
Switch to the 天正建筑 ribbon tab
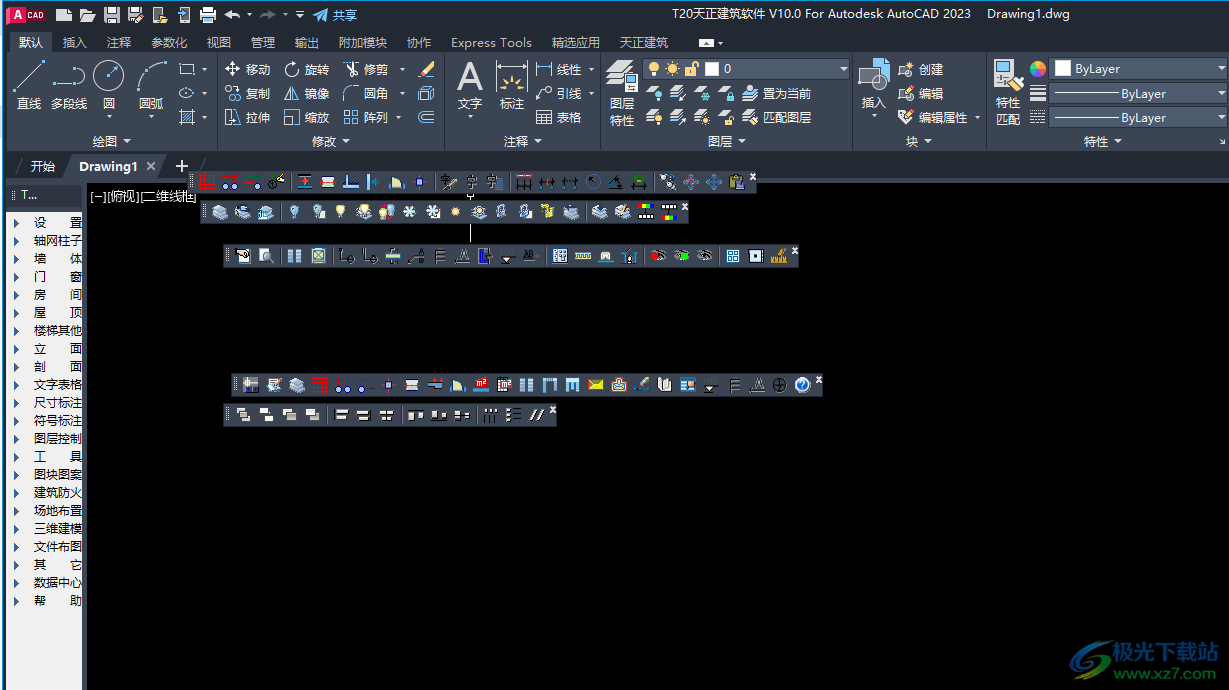pos(643,43)
